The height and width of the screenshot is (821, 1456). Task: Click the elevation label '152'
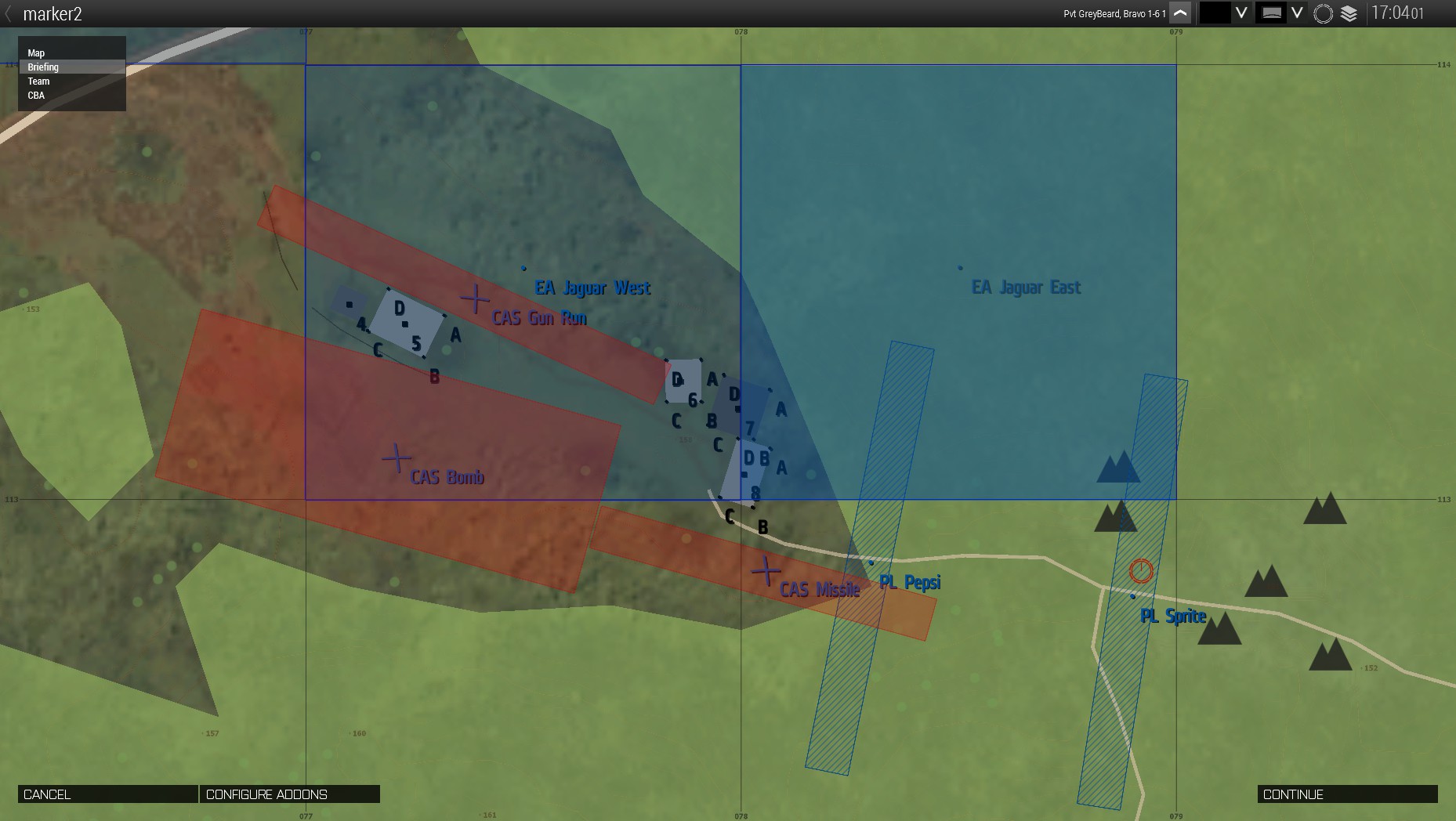(x=1371, y=668)
